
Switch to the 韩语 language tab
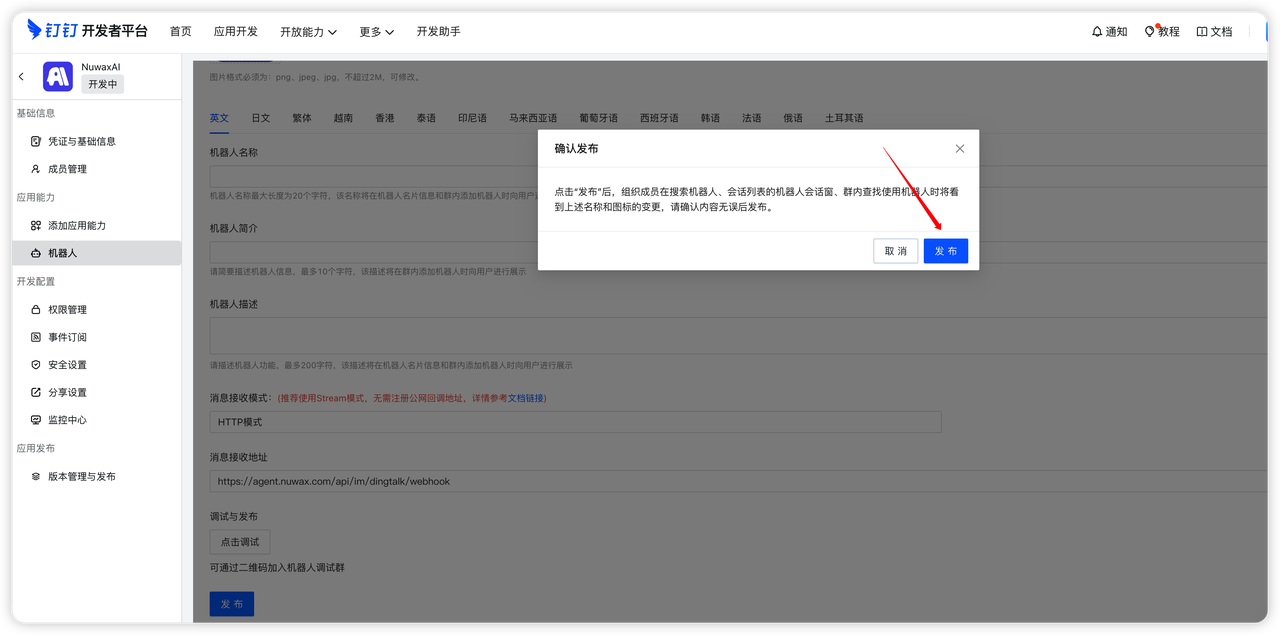tap(710, 118)
